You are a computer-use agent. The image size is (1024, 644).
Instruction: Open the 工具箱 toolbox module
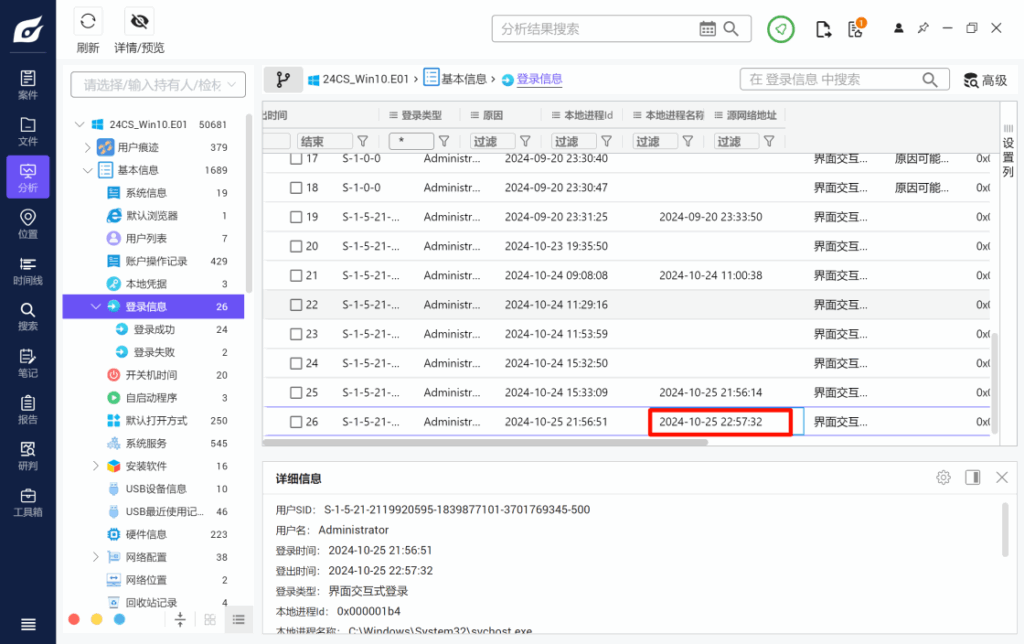click(x=27, y=500)
